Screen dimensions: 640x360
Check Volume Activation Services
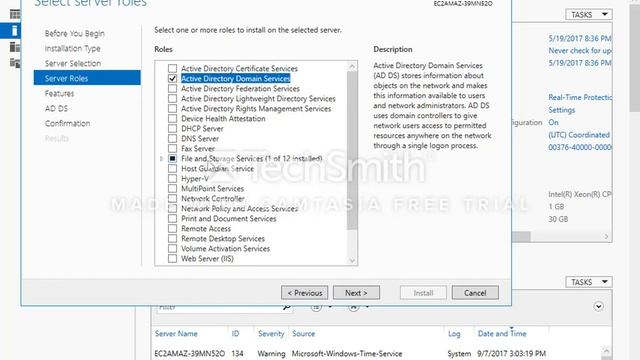tap(173, 249)
